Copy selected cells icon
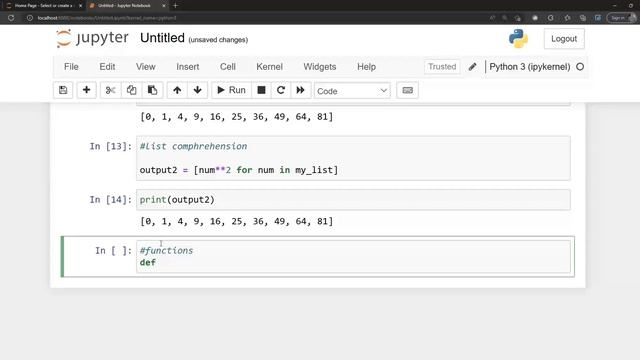Viewport: 640px width, 360px height. click(x=131, y=90)
